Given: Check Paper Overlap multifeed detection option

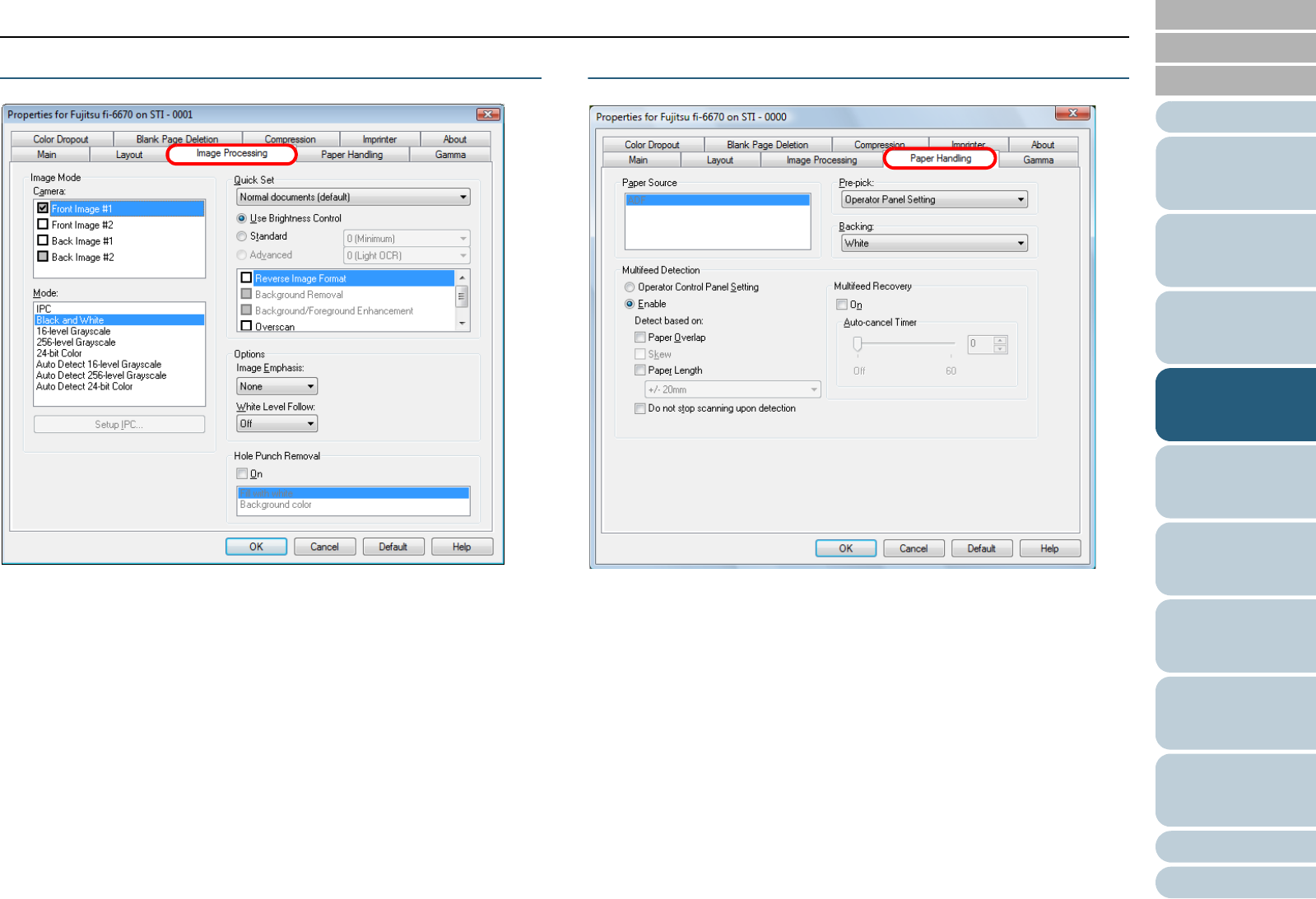Looking at the screenshot, I should 639,338.
